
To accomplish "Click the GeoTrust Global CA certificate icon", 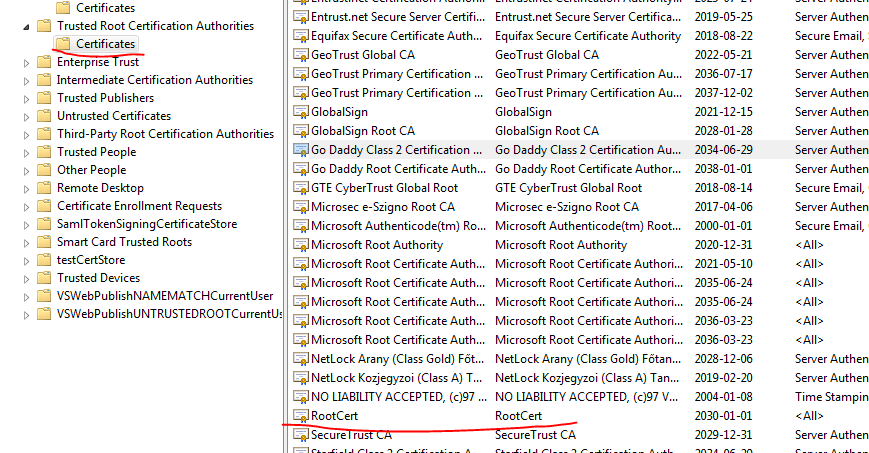I will pyautogui.click(x=300, y=55).
